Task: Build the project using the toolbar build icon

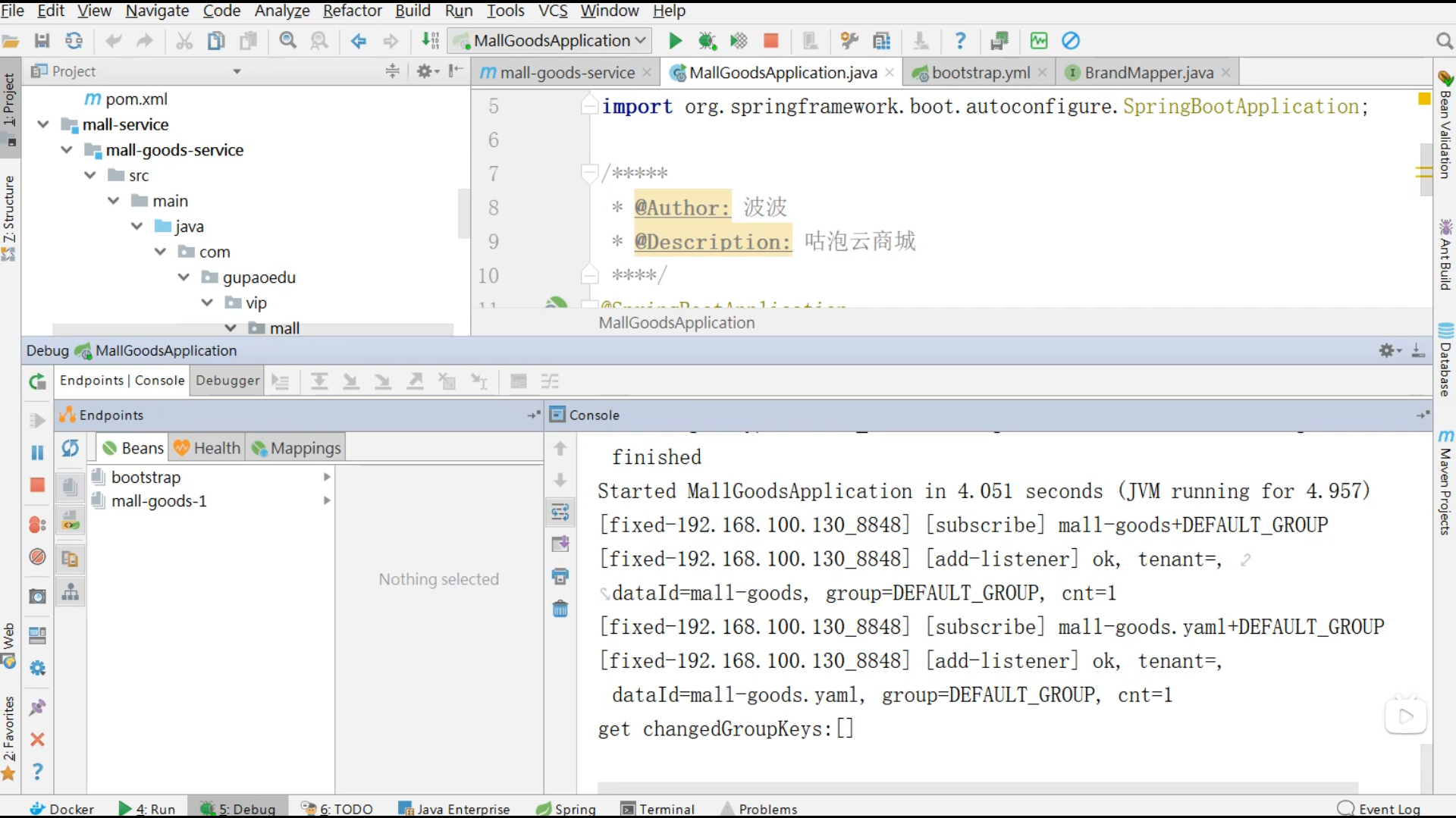Action: pyautogui.click(x=430, y=41)
